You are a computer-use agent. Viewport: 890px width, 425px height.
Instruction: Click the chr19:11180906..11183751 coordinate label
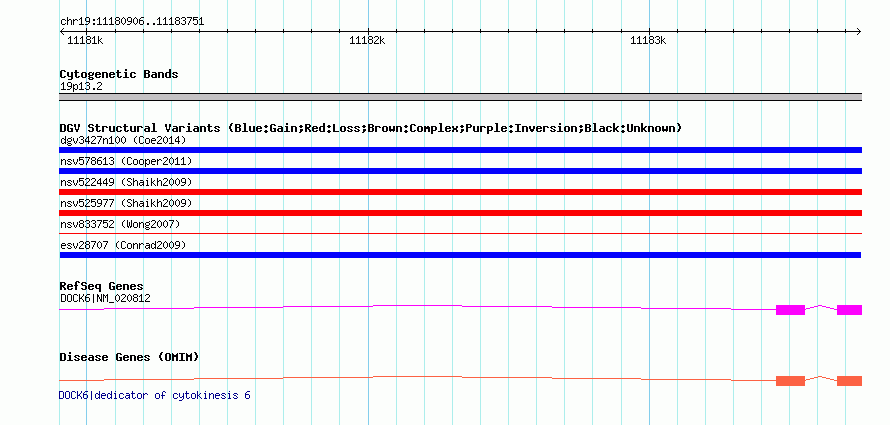tap(132, 22)
